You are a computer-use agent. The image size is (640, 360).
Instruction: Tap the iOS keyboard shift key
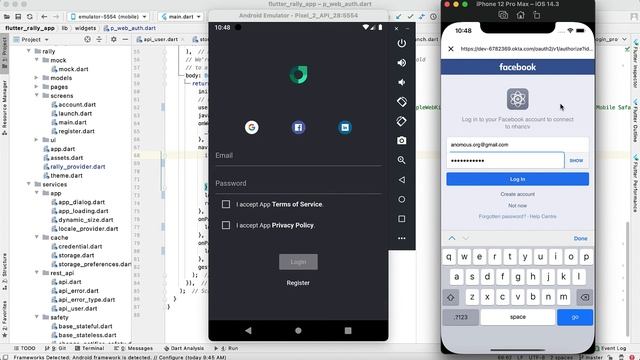click(451, 297)
